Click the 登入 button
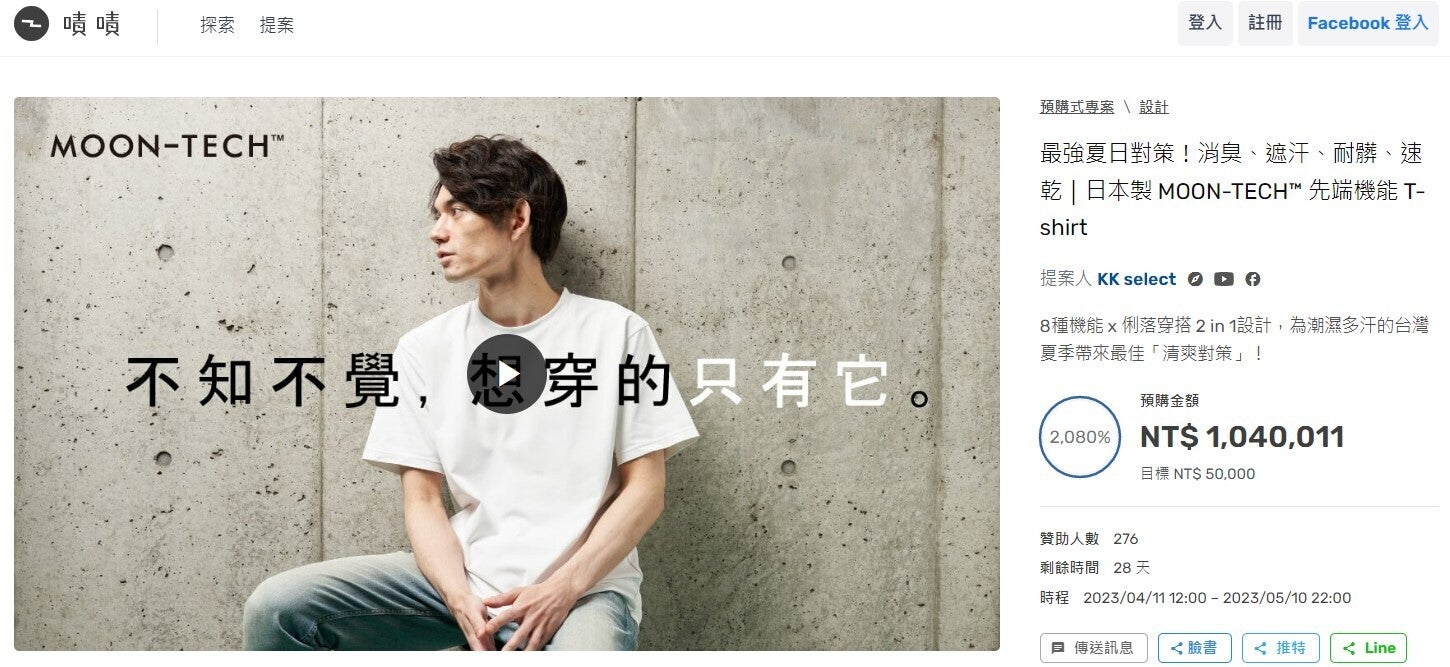The height and width of the screenshot is (667, 1450). 1205,23
